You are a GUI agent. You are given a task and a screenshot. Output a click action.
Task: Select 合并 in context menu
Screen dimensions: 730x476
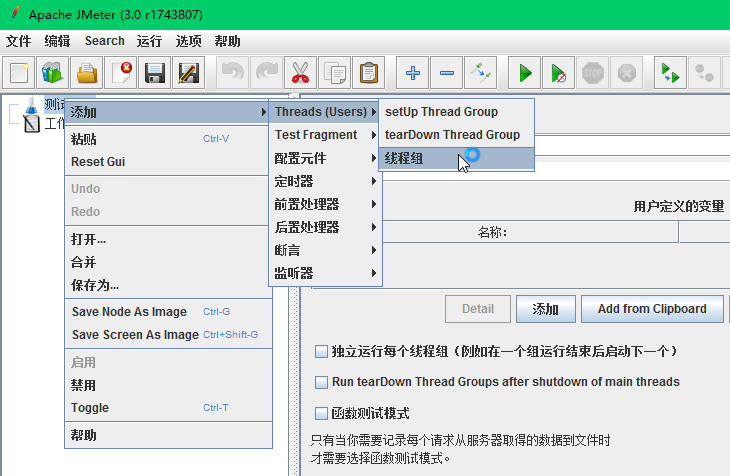tap(168, 262)
